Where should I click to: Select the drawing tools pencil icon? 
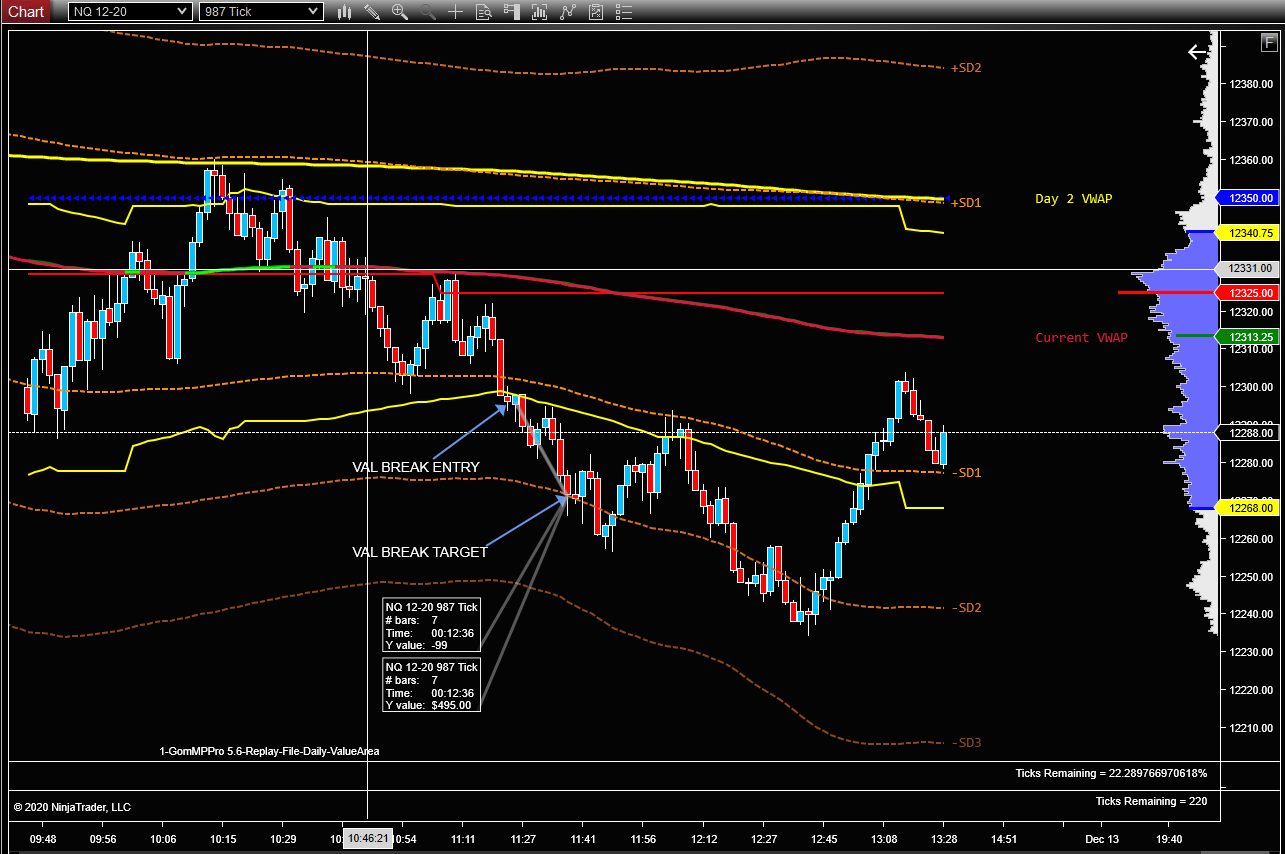[x=372, y=11]
